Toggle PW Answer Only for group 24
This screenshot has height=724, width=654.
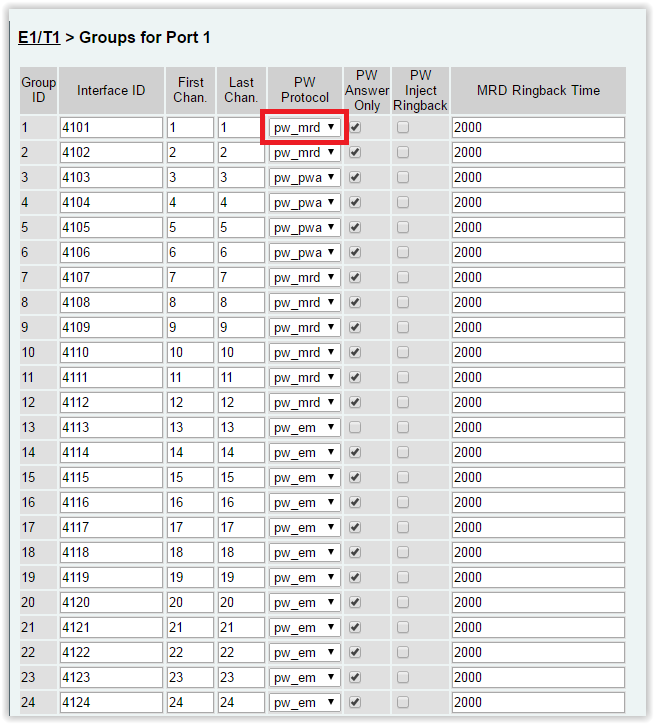point(355,702)
